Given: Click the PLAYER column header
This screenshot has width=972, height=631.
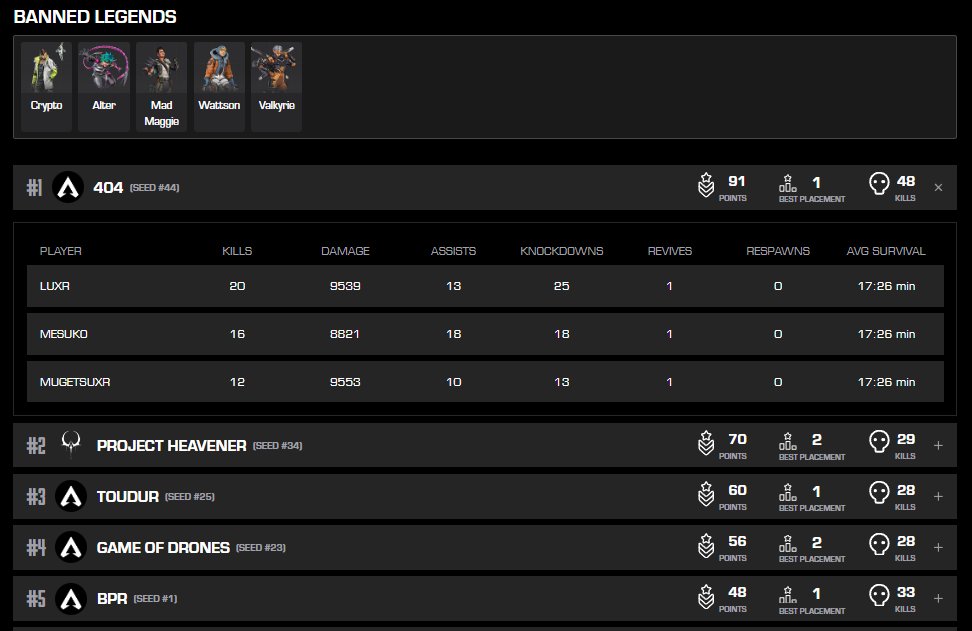Looking at the screenshot, I should [x=61, y=250].
